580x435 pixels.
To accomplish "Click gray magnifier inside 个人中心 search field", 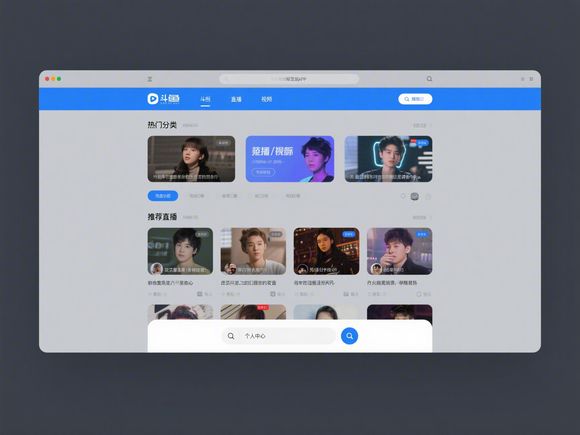I will pyautogui.click(x=231, y=336).
